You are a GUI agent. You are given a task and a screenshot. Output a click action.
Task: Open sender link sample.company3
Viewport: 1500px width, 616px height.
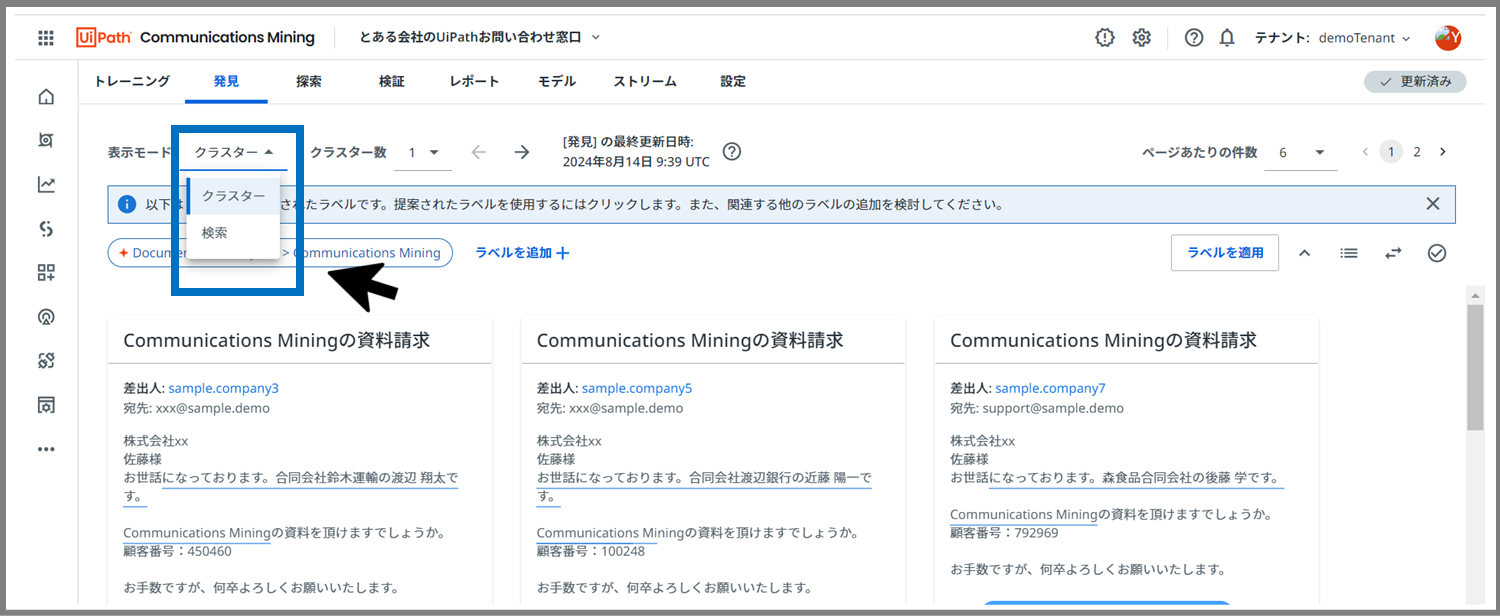(x=223, y=388)
